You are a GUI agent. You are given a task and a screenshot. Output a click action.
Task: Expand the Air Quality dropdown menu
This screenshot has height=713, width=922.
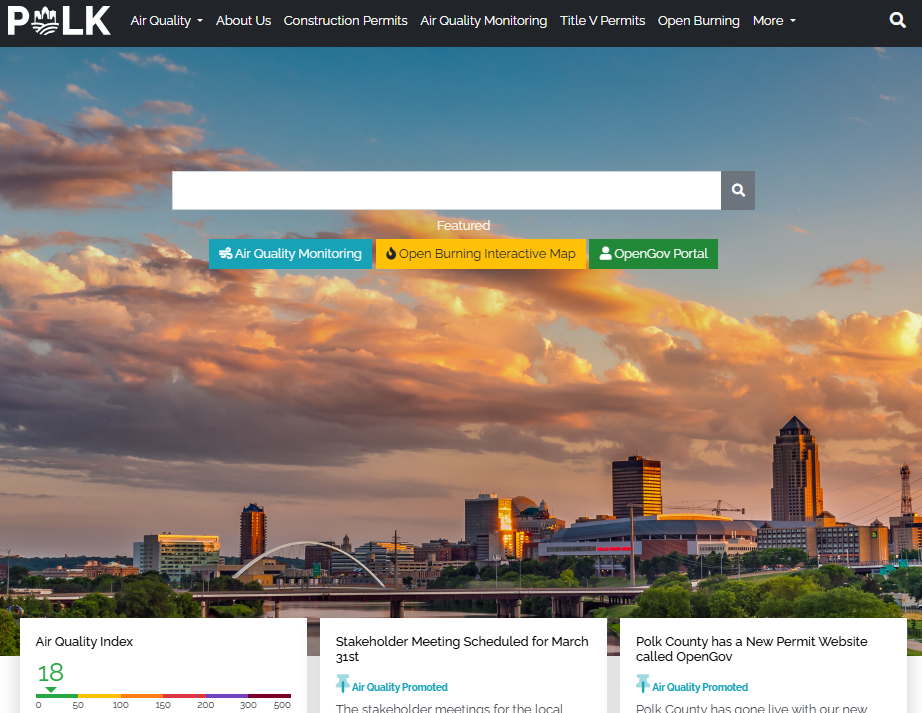coord(166,20)
